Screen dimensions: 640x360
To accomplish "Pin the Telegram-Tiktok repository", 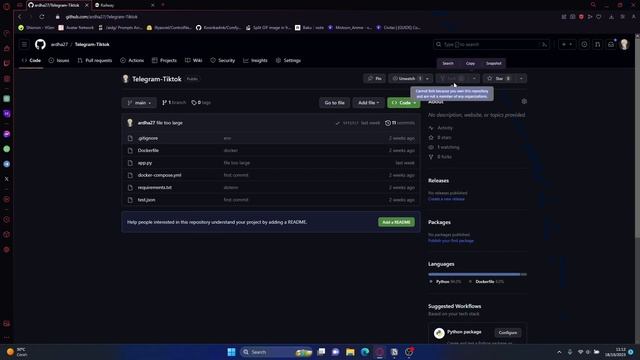I will point(374,78).
